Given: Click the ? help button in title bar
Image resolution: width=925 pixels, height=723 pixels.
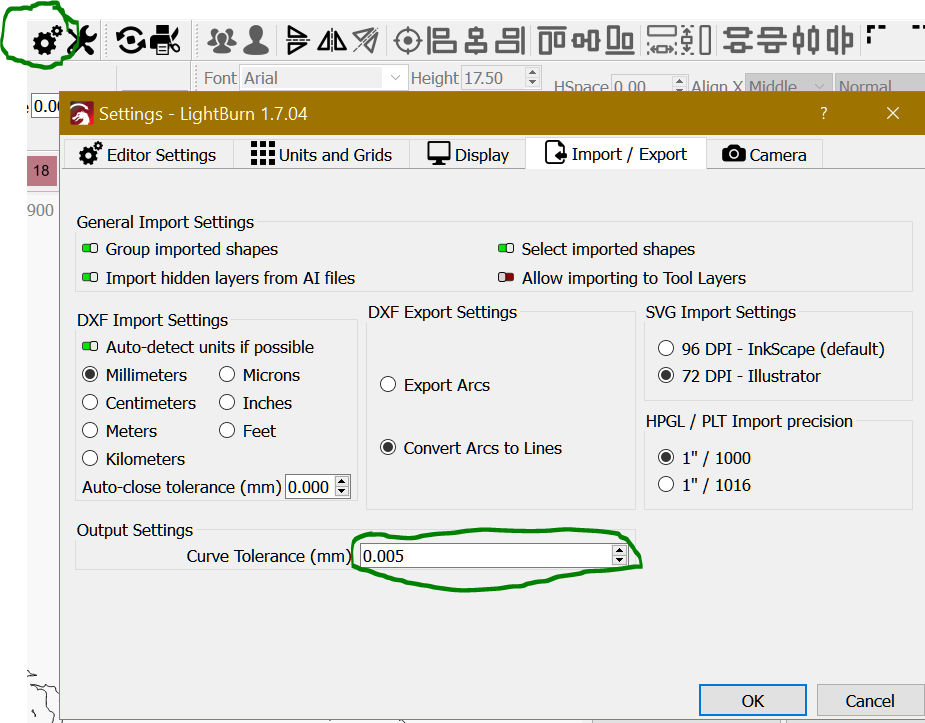Looking at the screenshot, I should pos(824,113).
